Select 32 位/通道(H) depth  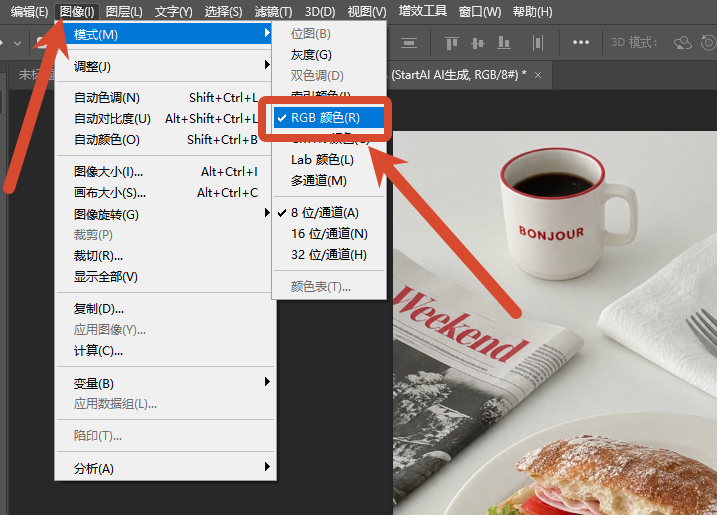pyautogui.click(x=329, y=255)
